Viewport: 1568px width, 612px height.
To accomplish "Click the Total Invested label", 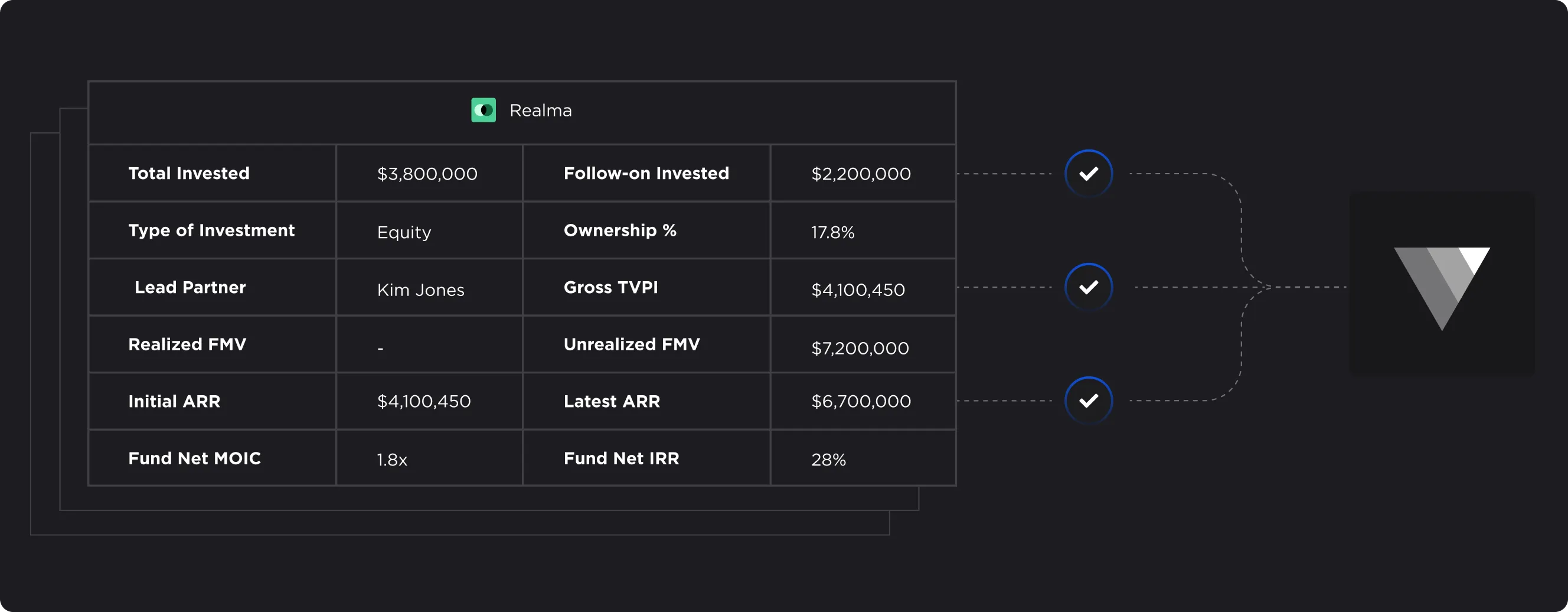I will pos(189,174).
